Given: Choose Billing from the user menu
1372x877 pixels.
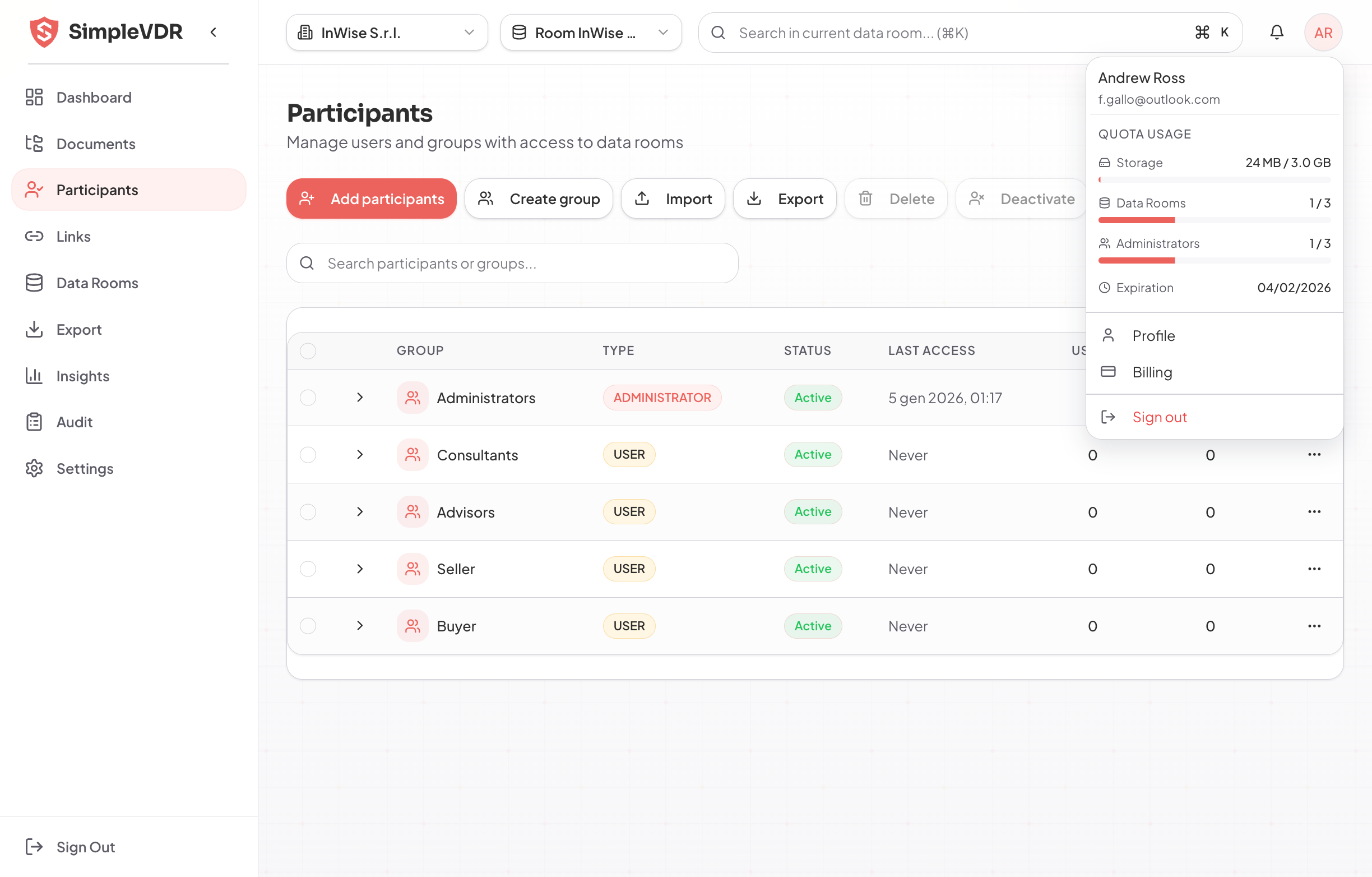Looking at the screenshot, I should pos(1152,372).
